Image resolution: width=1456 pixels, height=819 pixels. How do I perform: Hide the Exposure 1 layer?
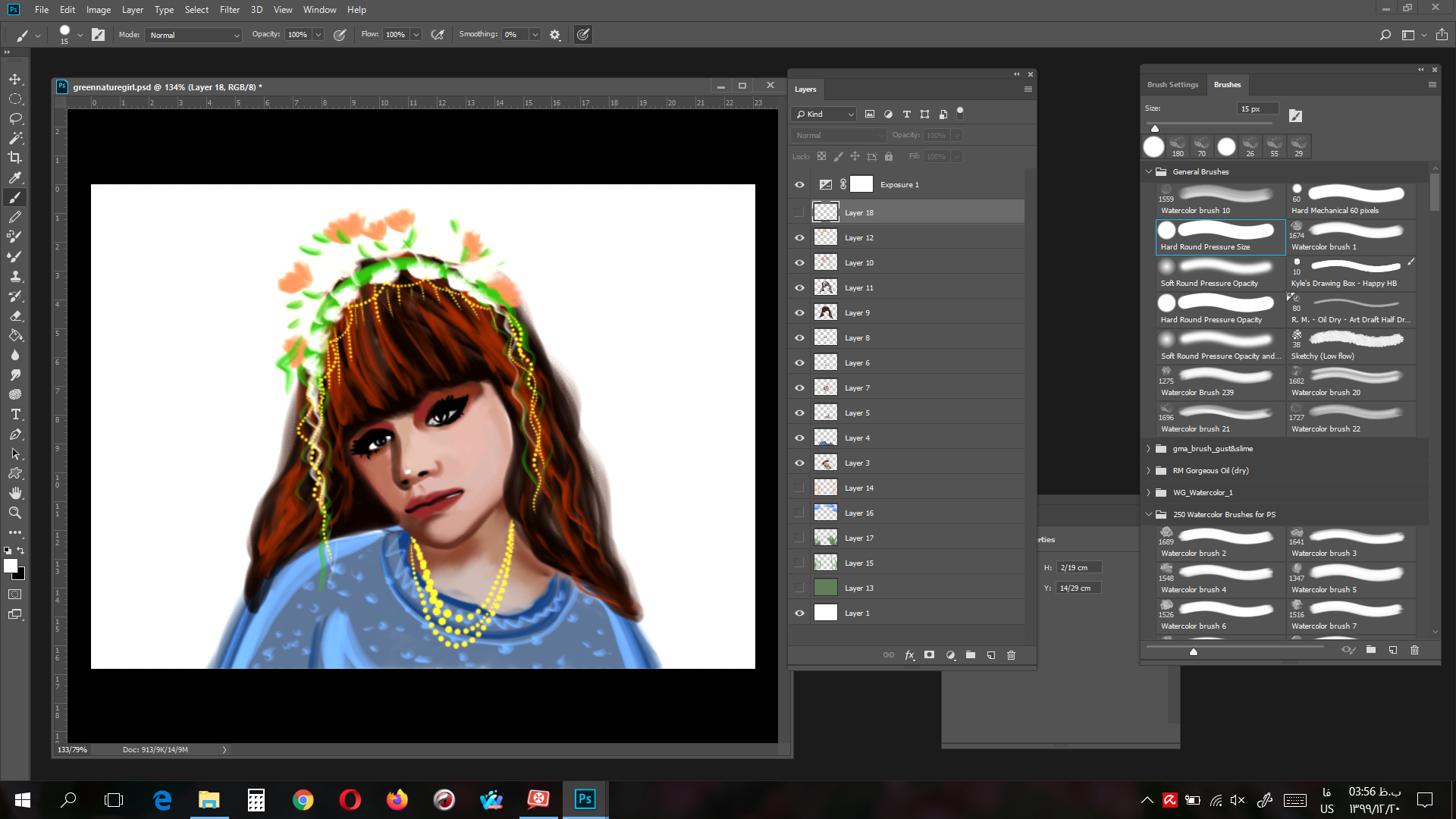[799, 185]
